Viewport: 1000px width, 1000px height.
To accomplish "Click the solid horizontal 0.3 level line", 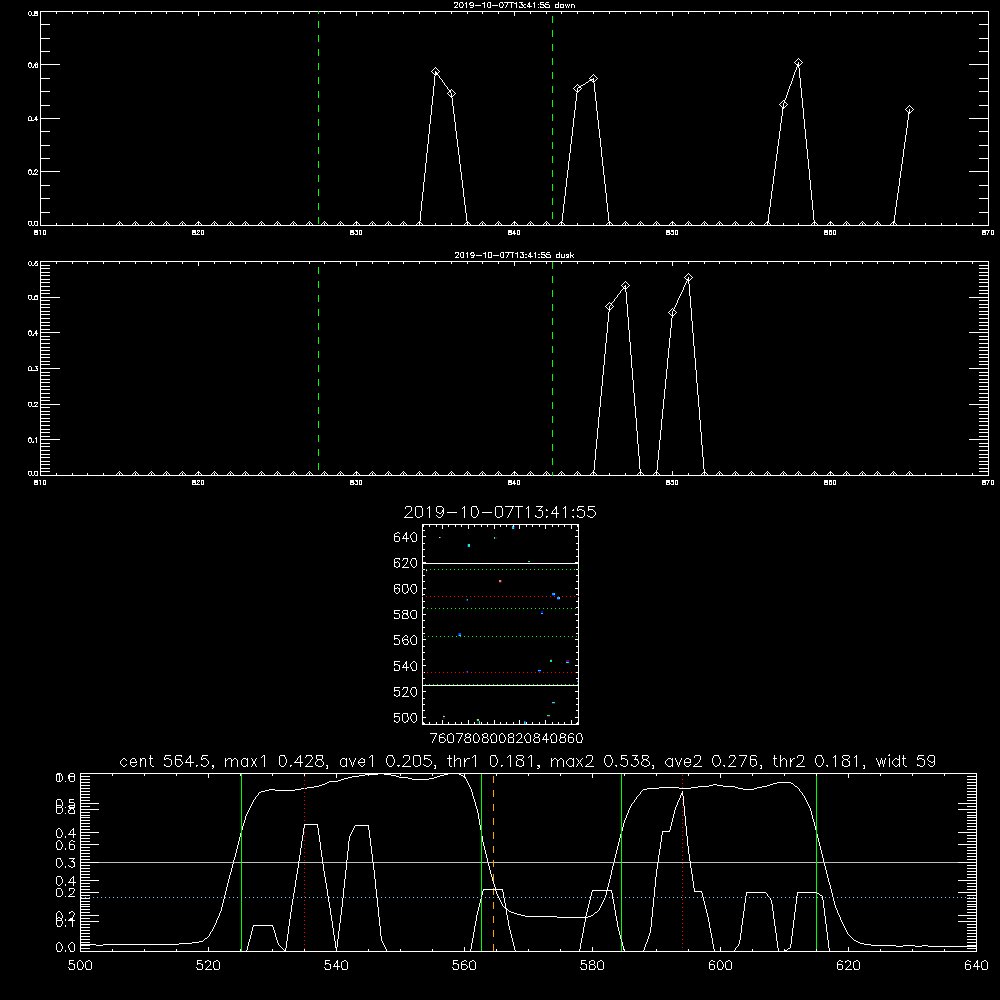I will coord(528,862).
